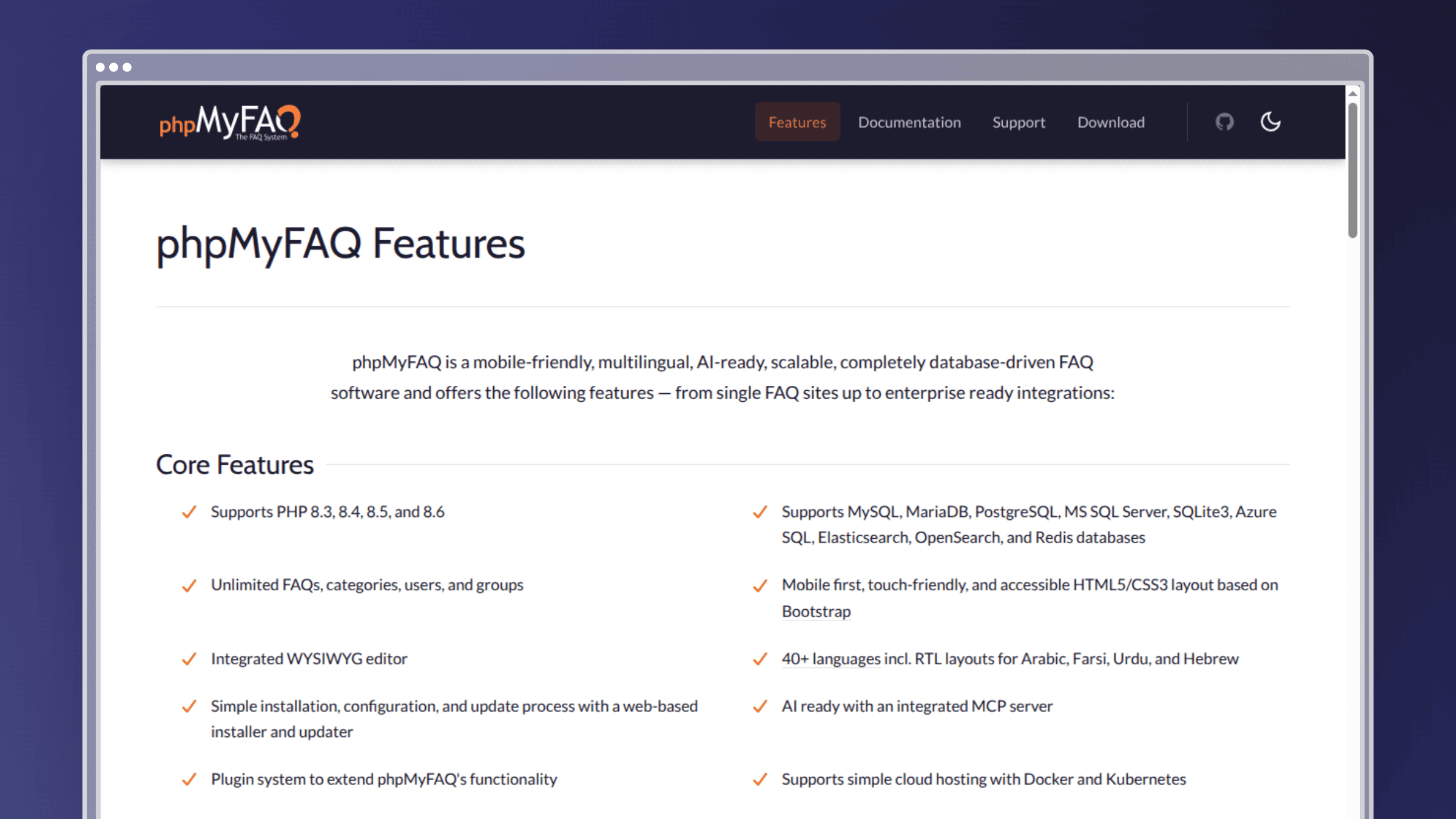
Task: Click the checkmark beside Supports MySQL, MariaDB
Action: click(x=760, y=512)
